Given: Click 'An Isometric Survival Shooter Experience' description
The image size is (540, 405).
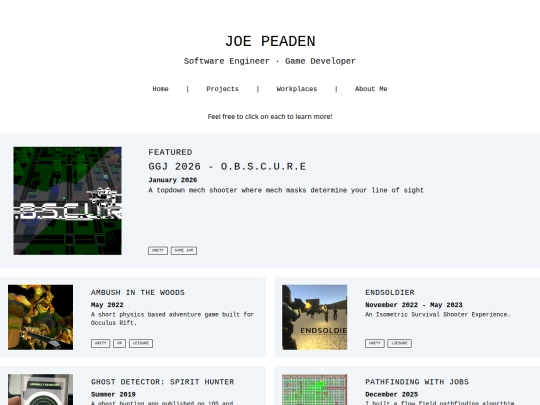Looking at the screenshot, I should (x=437, y=314).
